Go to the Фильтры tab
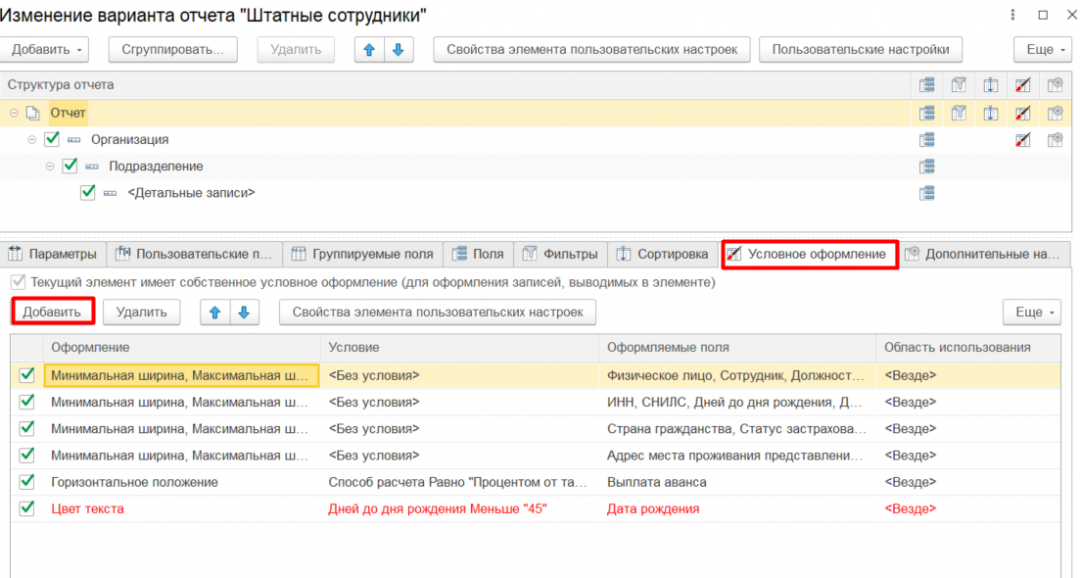The height and width of the screenshot is (578, 1080). coord(560,254)
